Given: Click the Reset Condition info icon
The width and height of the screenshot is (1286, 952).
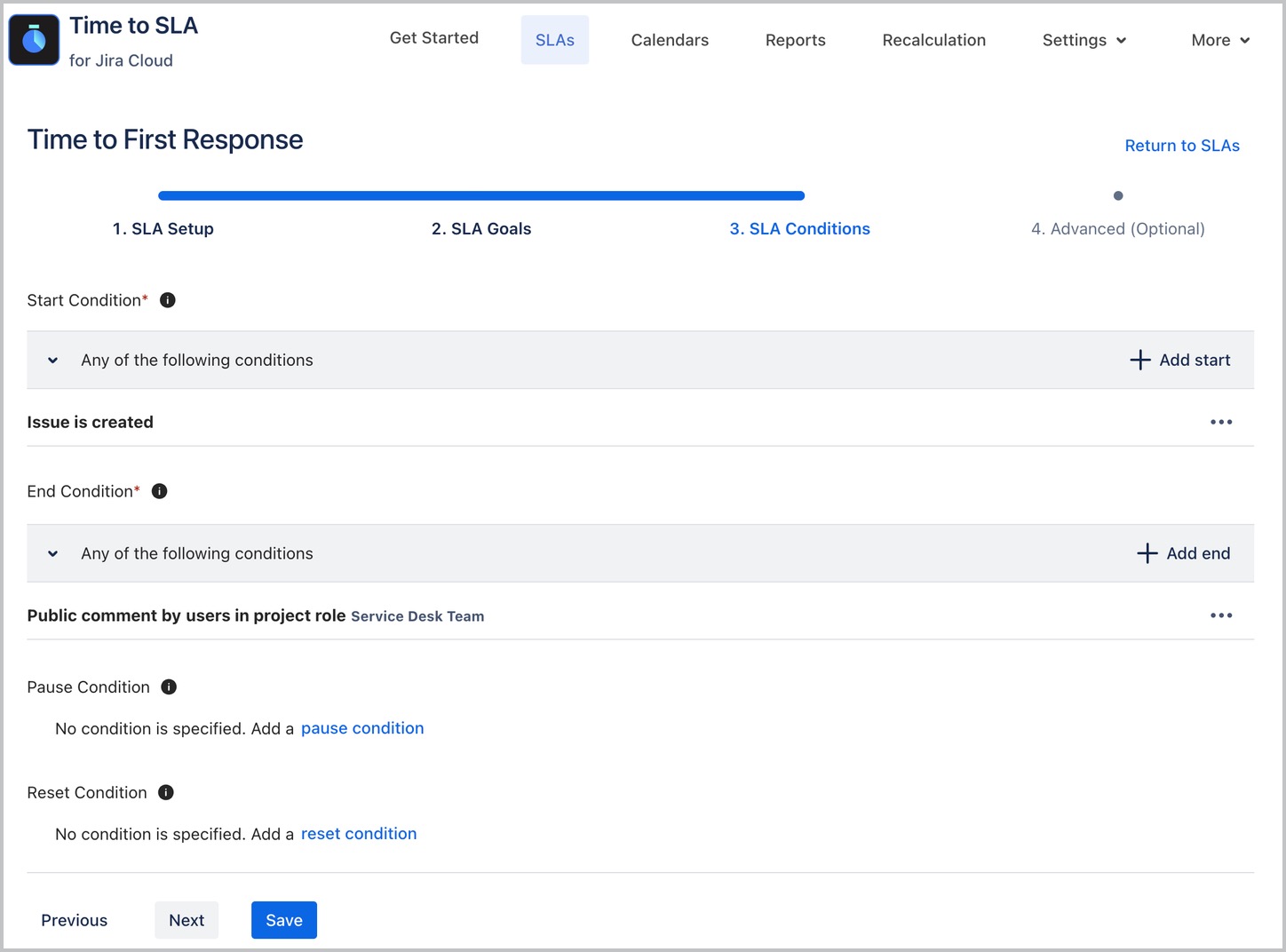Looking at the screenshot, I should click(165, 792).
